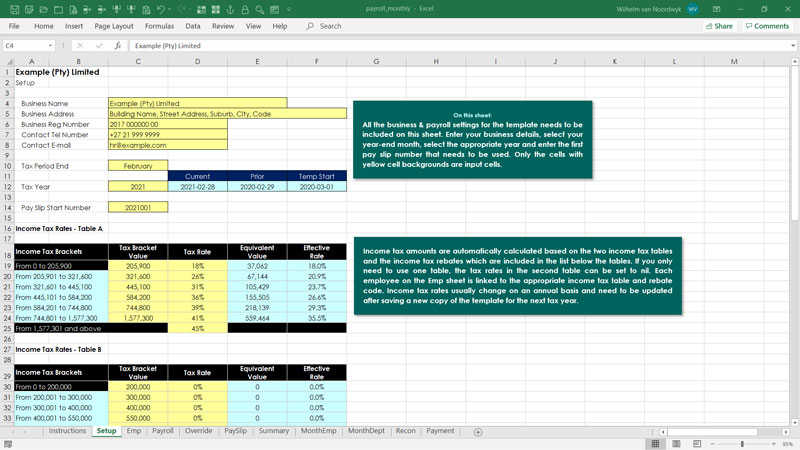Select the Business Name input cell
The height and width of the screenshot is (450, 800).
pyautogui.click(x=197, y=103)
